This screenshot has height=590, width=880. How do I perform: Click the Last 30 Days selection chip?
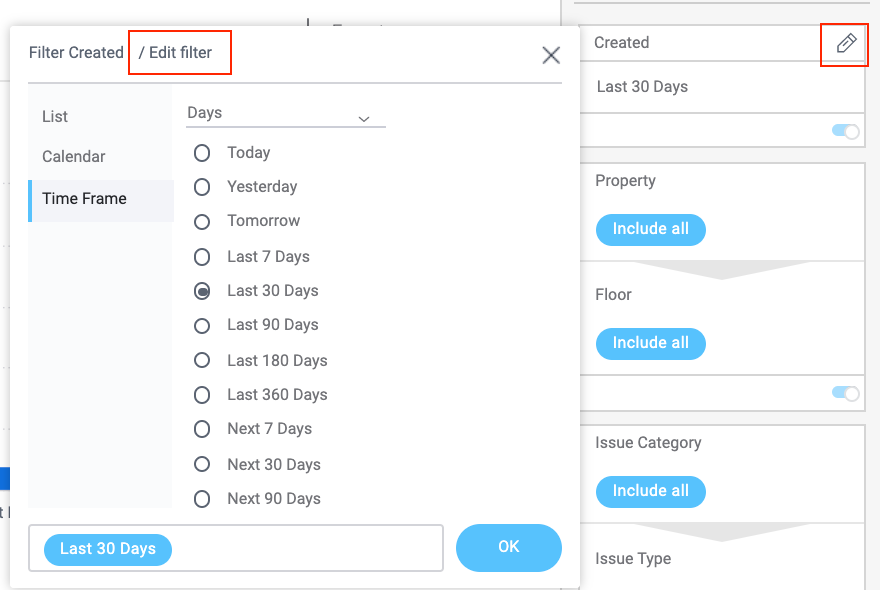click(x=108, y=549)
